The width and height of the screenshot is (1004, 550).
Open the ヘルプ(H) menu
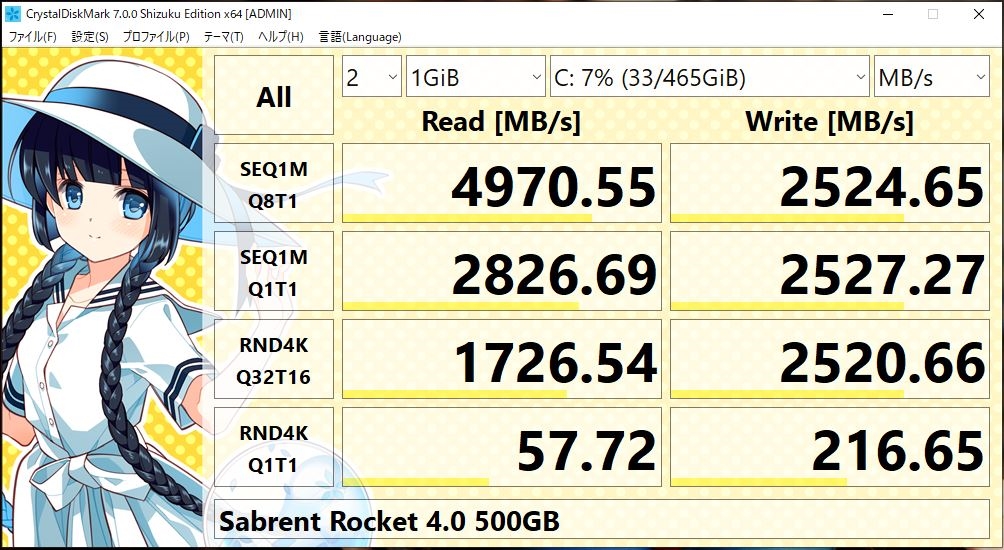pos(280,37)
